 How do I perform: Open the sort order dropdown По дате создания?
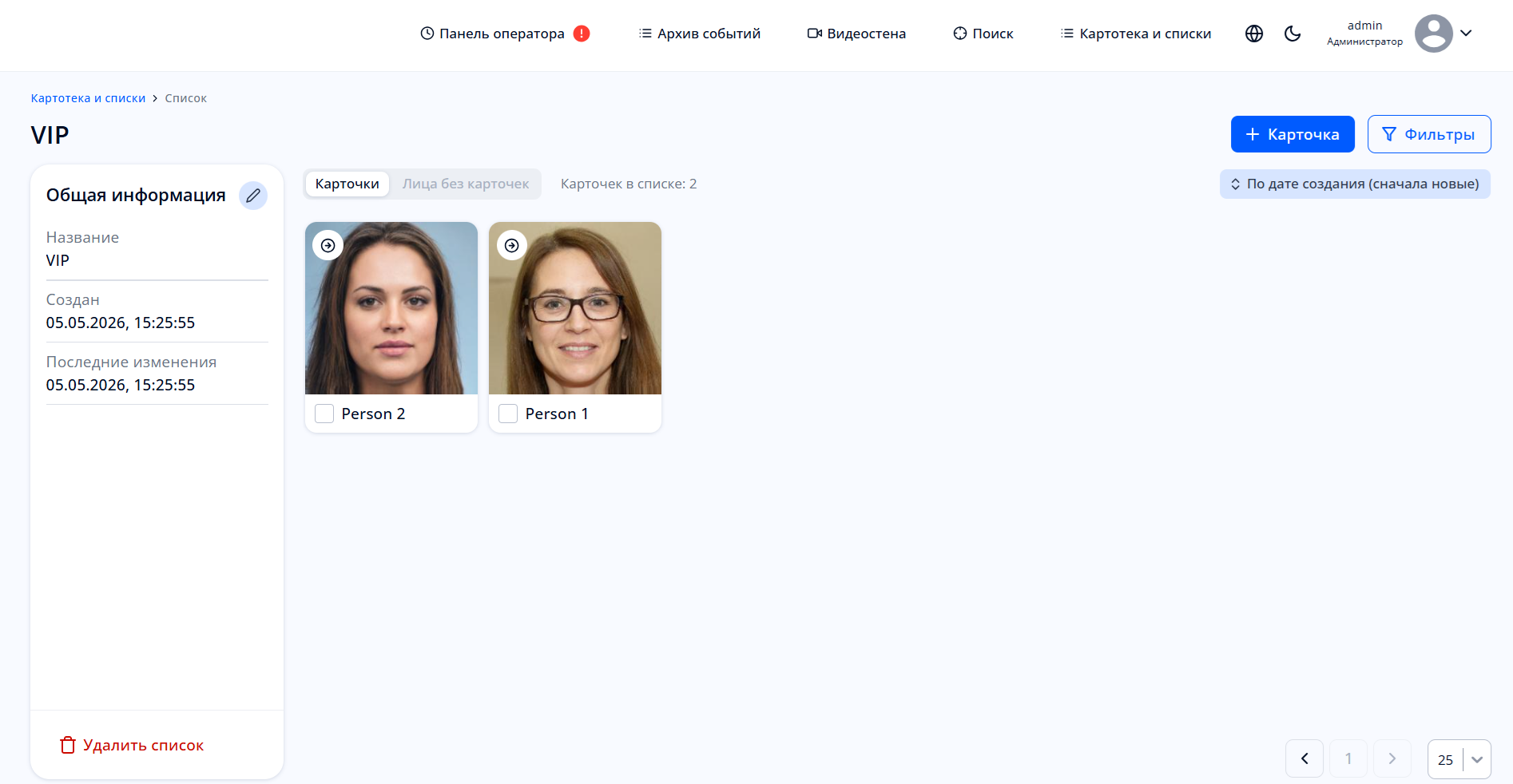[1355, 184]
